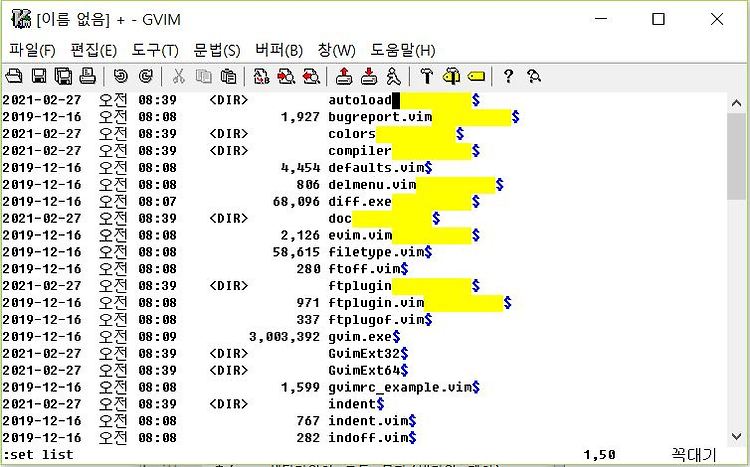
Task: Open the 파일(F) menu
Action: 32,50
